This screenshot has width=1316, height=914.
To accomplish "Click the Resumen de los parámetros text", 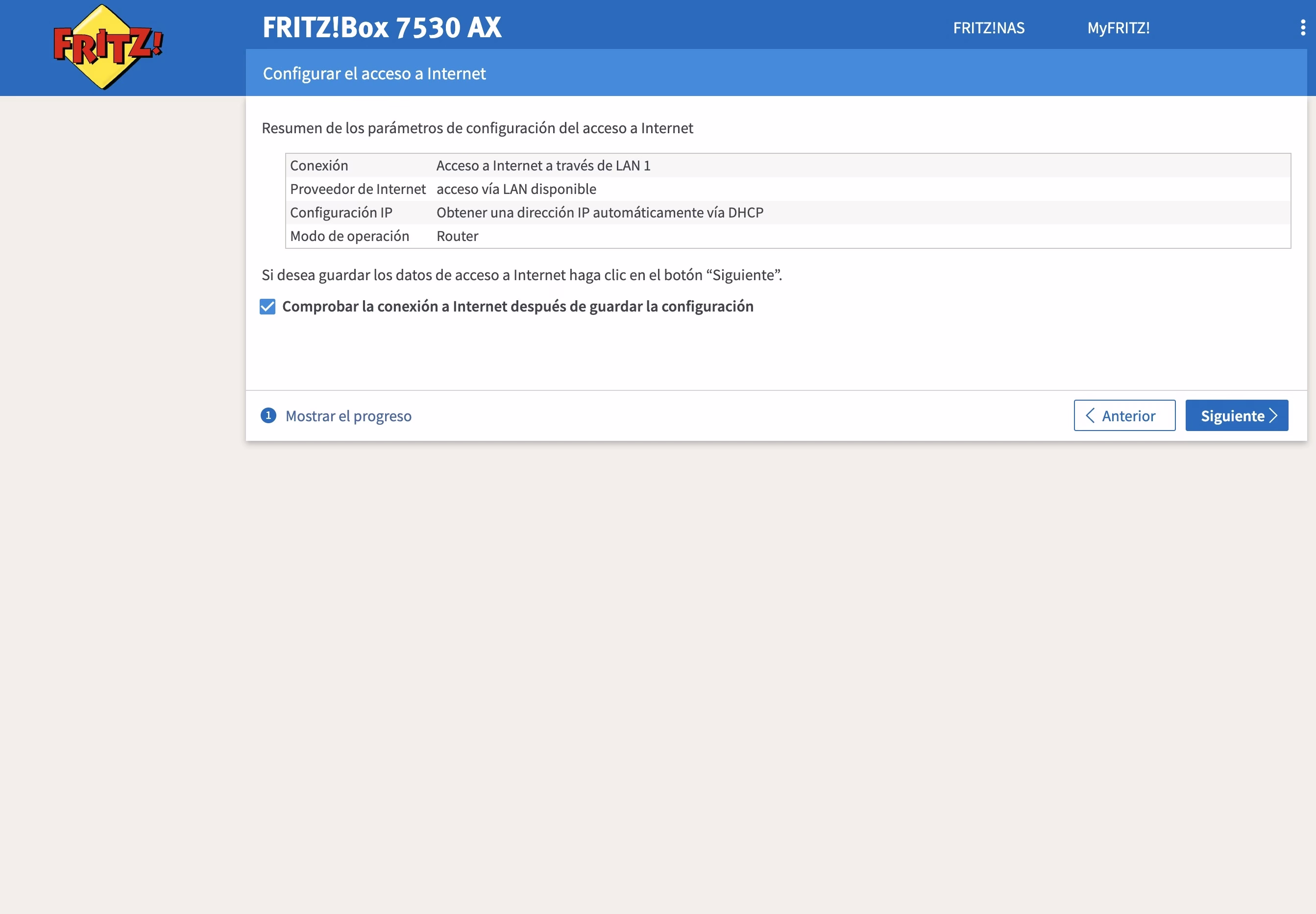I will pos(477,128).
